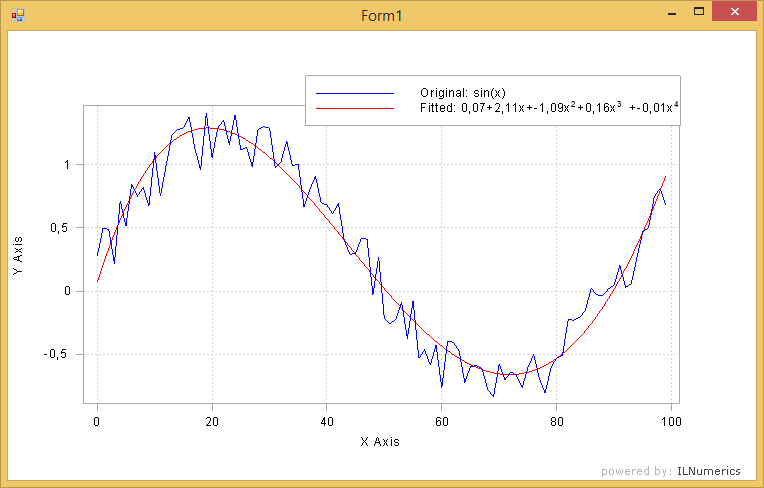This screenshot has height=488, width=764.
Task: Select the 'Original: sin(x)' legend label
Action: pos(463,93)
